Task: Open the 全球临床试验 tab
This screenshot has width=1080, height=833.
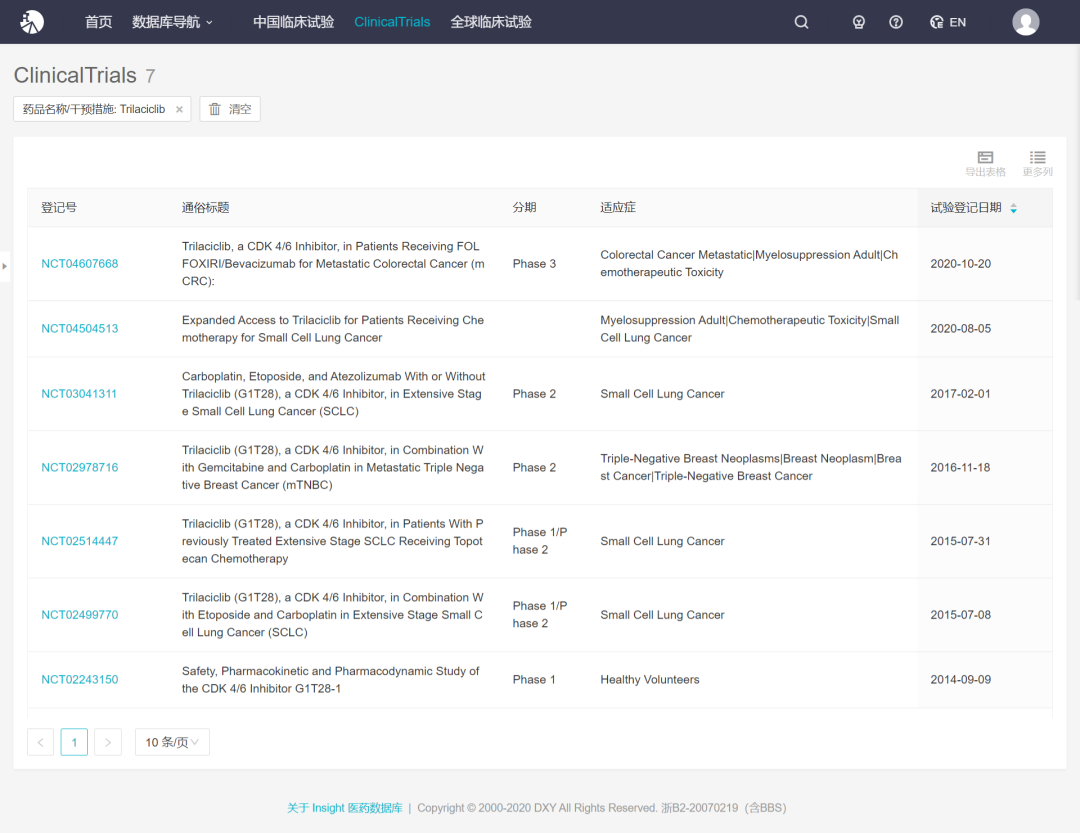Action: point(491,22)
